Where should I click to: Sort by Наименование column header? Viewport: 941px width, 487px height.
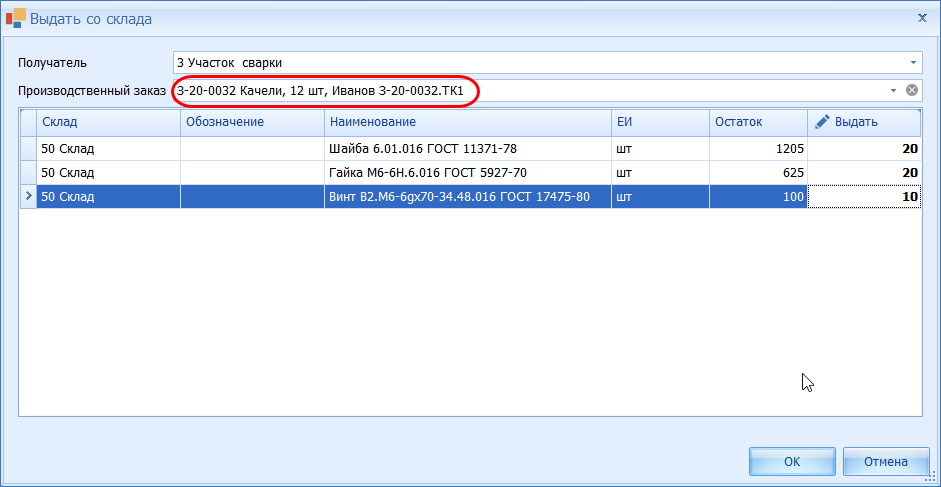467,122
